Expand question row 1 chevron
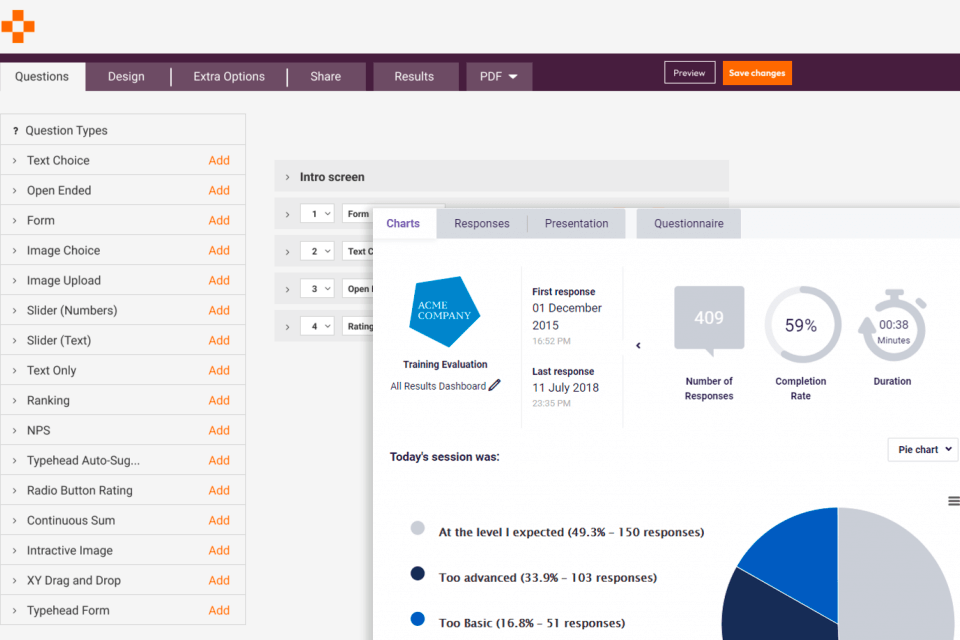 pos(287,214)
